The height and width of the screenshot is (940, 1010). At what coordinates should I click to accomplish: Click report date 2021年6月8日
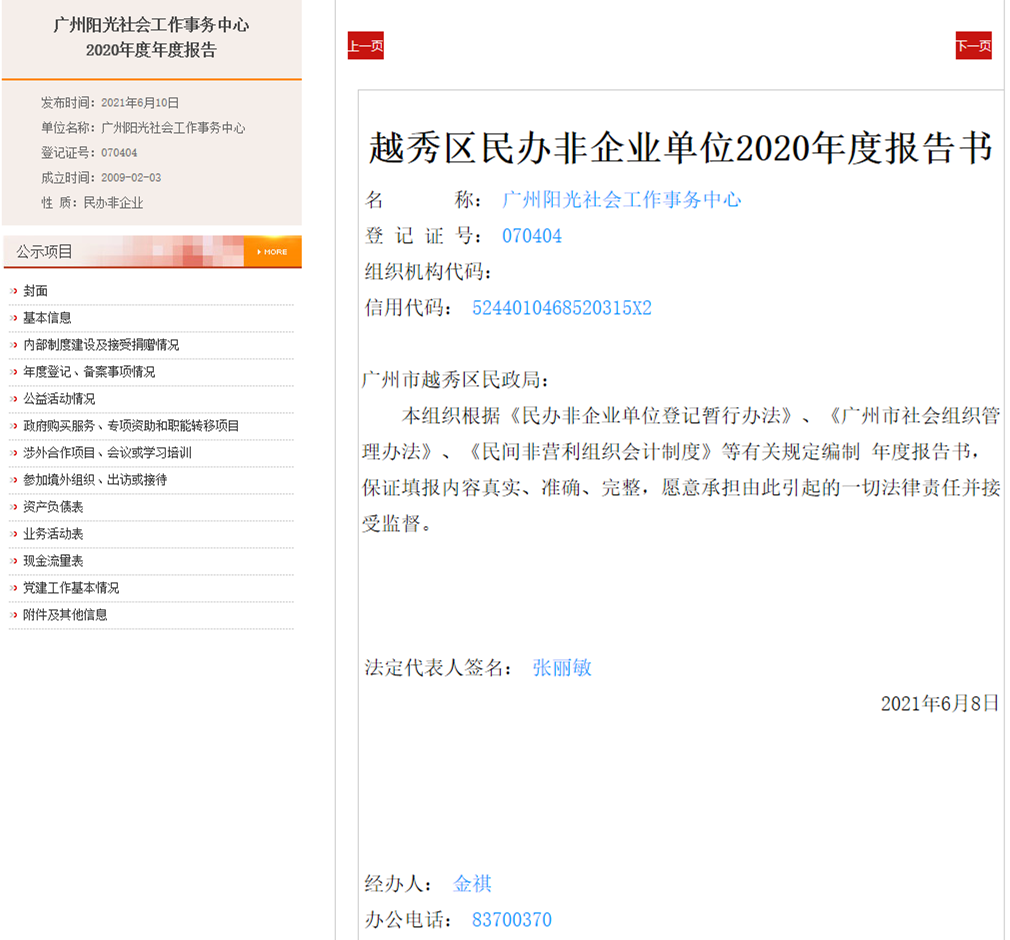pyautogui.click(x=940, y=704)
